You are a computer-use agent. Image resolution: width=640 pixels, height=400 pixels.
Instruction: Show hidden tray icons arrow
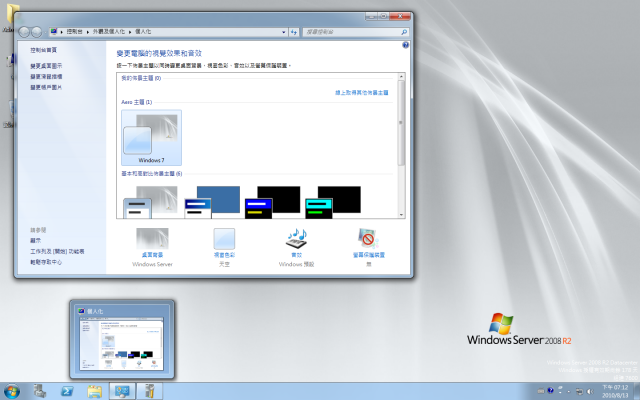point(569,391)
